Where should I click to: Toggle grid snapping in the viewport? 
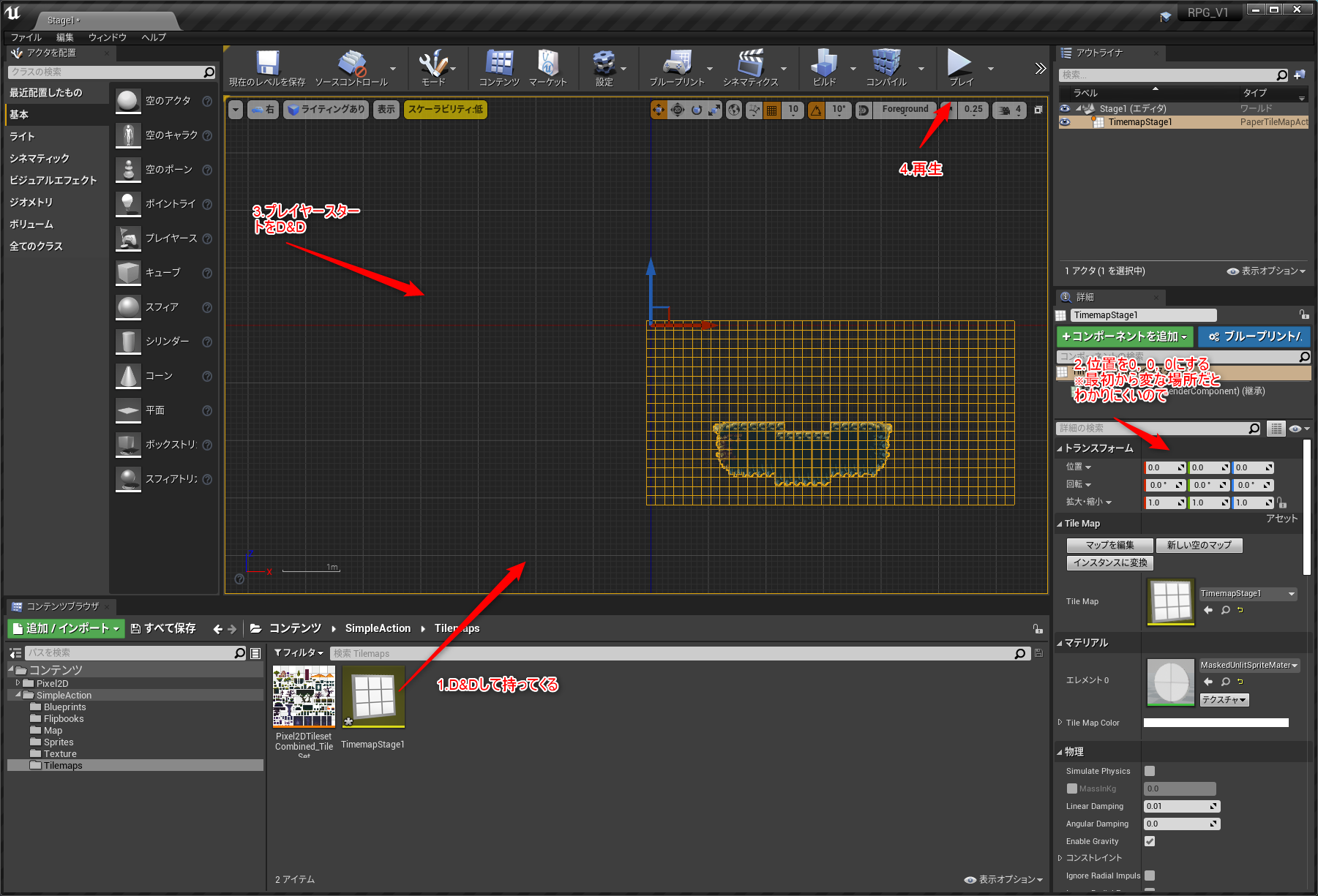(772, 110)
